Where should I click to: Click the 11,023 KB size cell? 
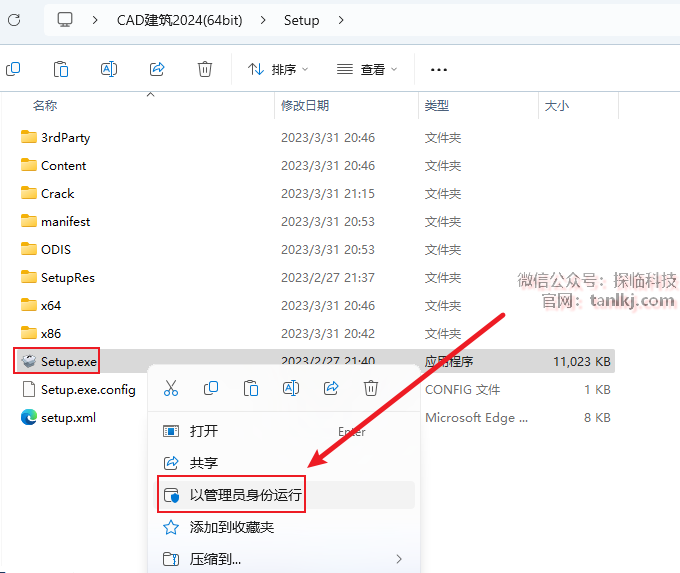point(582,361)
